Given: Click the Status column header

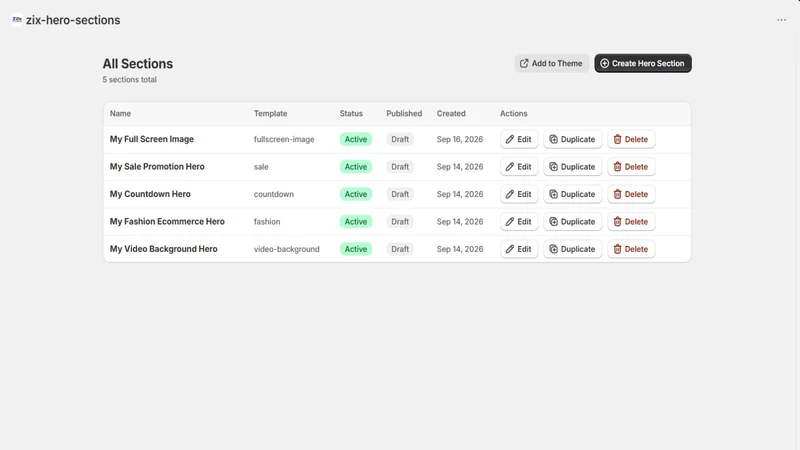Looking at the screenshot, I should click(x=351, y=114).
